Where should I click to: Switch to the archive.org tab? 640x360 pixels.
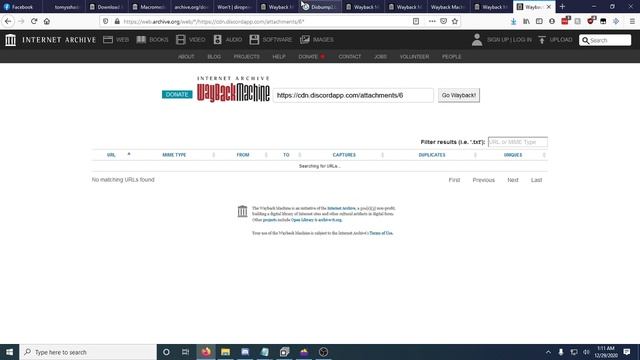pyautogui.click(x=191, y=7)
